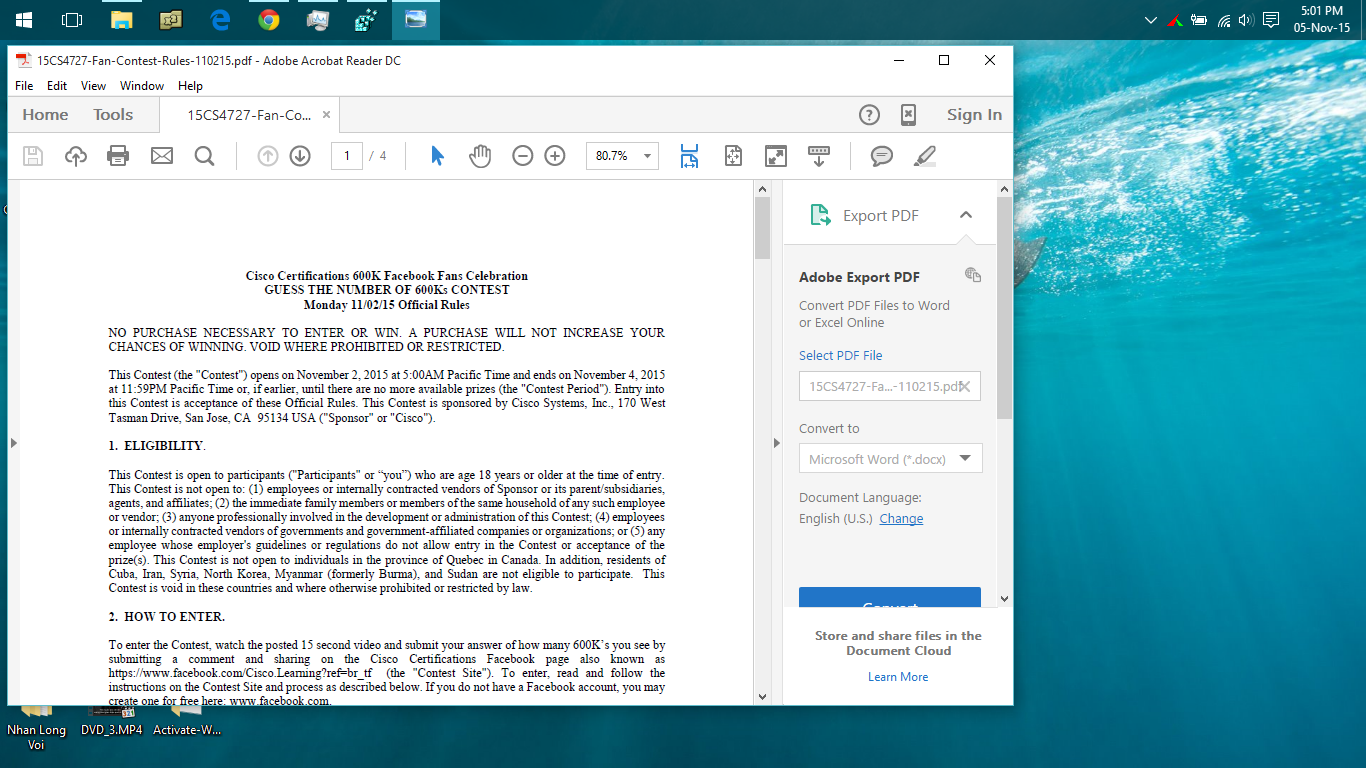The height and width of the screenshot is (768, 1366).
Task: Share the file via the cloud upload icon
Action: [75, 156]
